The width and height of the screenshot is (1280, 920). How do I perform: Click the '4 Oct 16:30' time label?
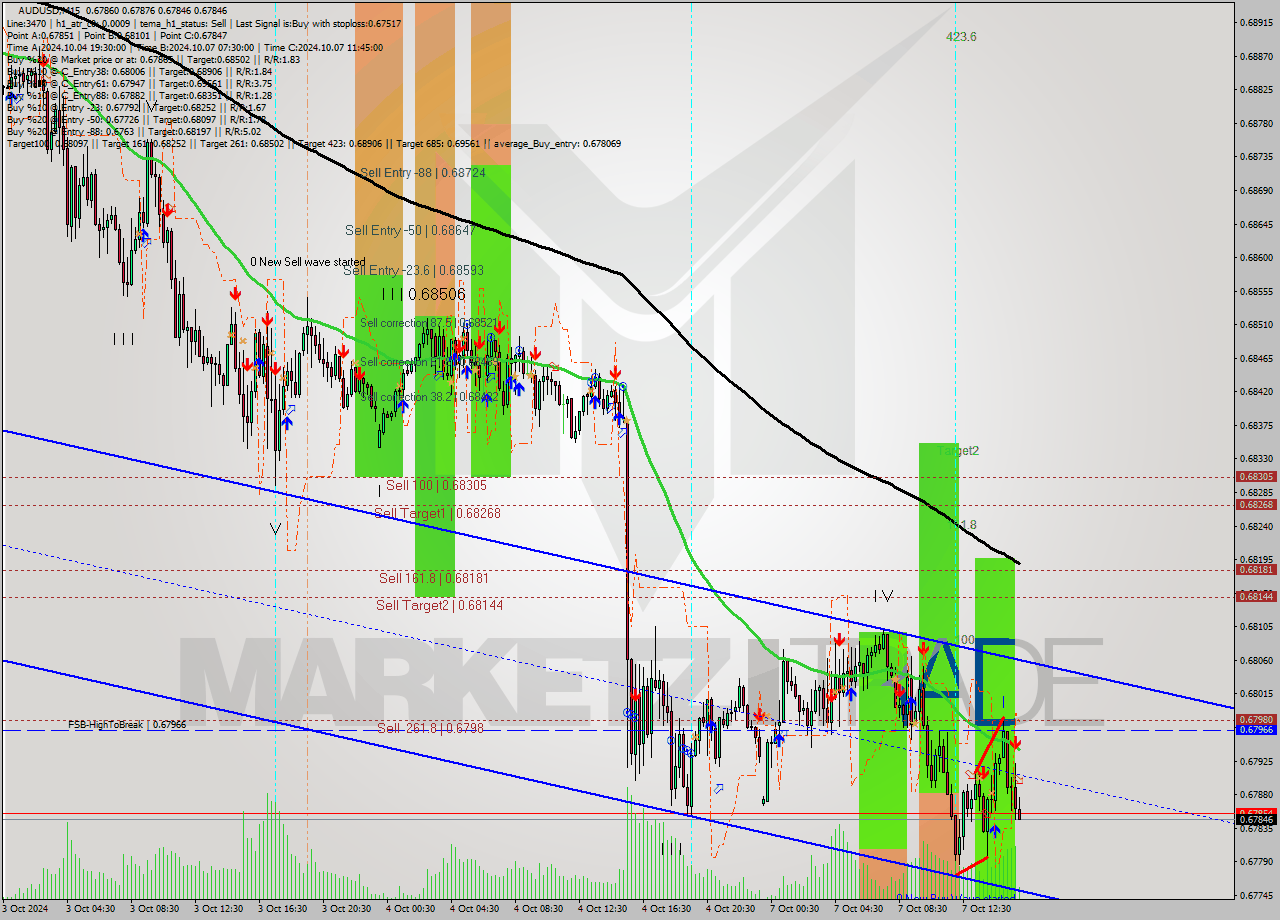click(667, 909)
